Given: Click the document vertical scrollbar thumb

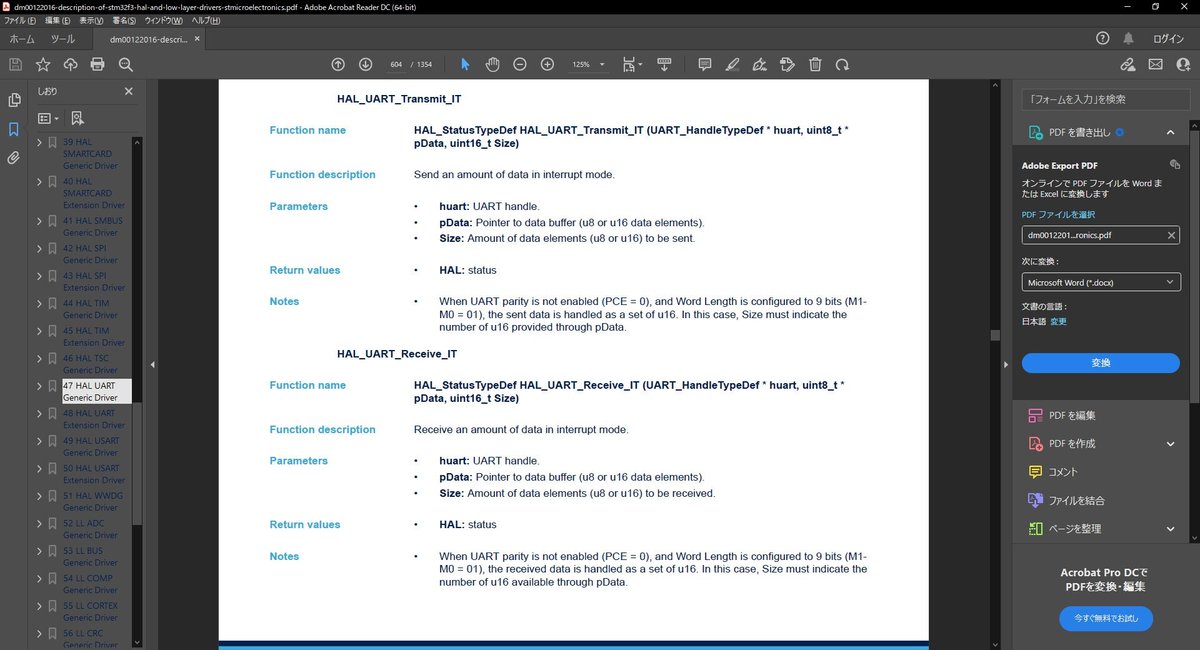Looking at the screenshot, I should [994, 336].
